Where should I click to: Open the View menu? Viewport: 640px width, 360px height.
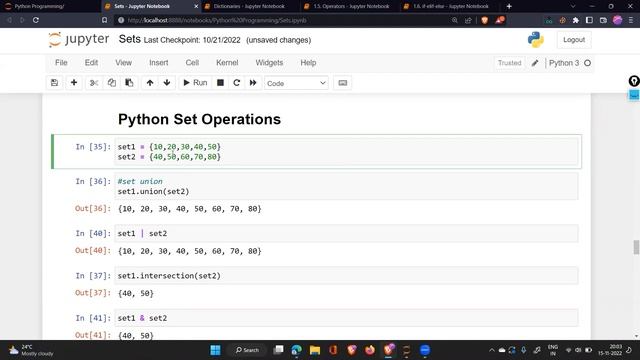[x=123, y=62]
